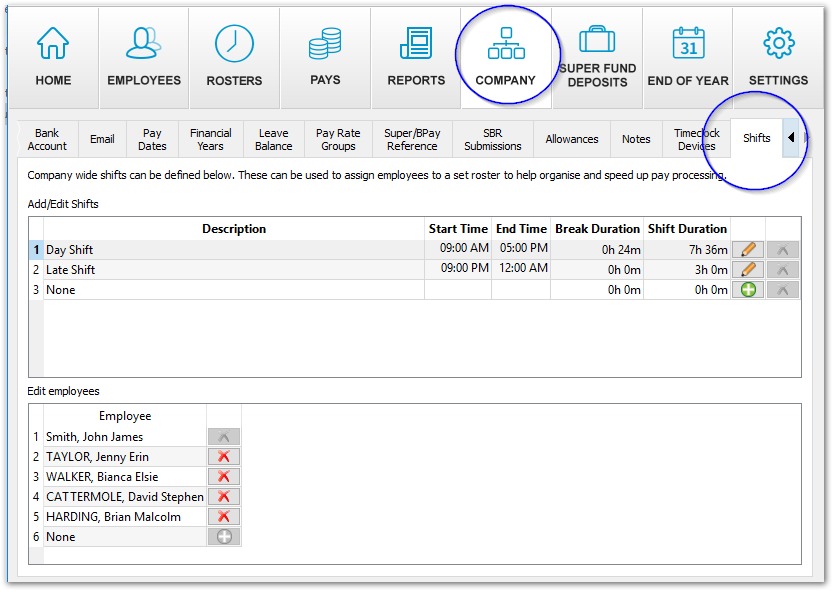
Task: Select the COMPANY section
Action: click(x=505, y=57)
